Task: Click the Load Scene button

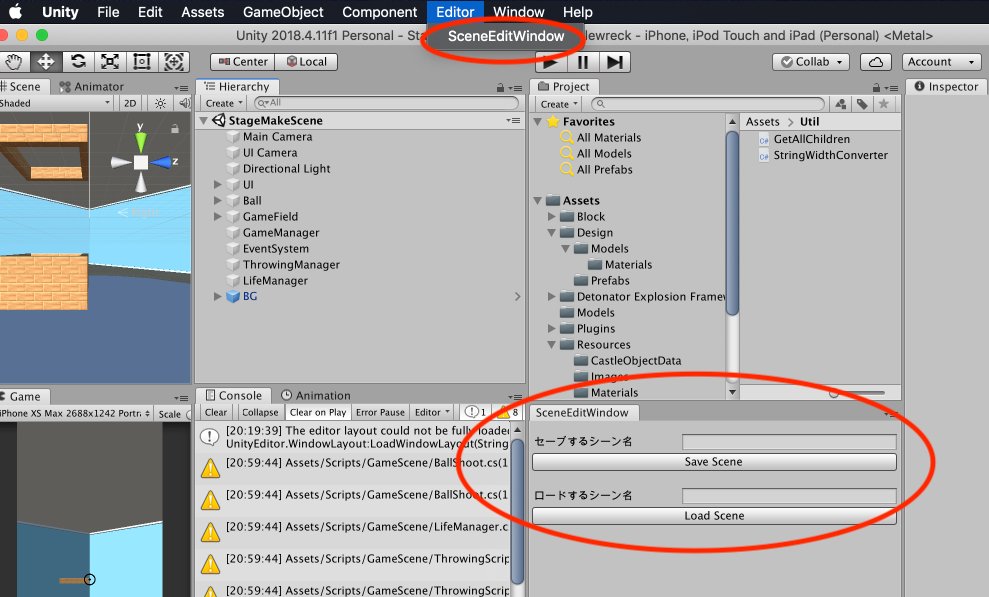Action: click(714, 516)
